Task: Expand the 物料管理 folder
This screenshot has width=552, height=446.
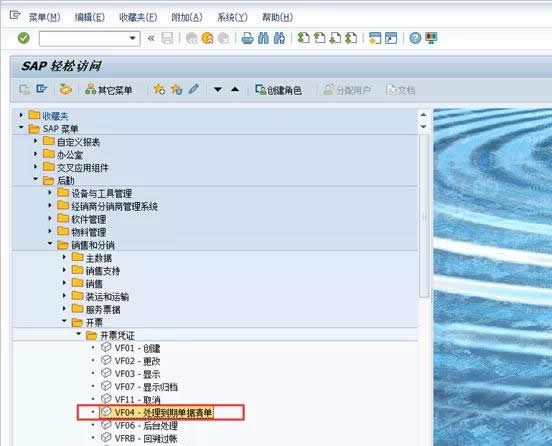Action: pyautogui.click(x=50, y=231)
